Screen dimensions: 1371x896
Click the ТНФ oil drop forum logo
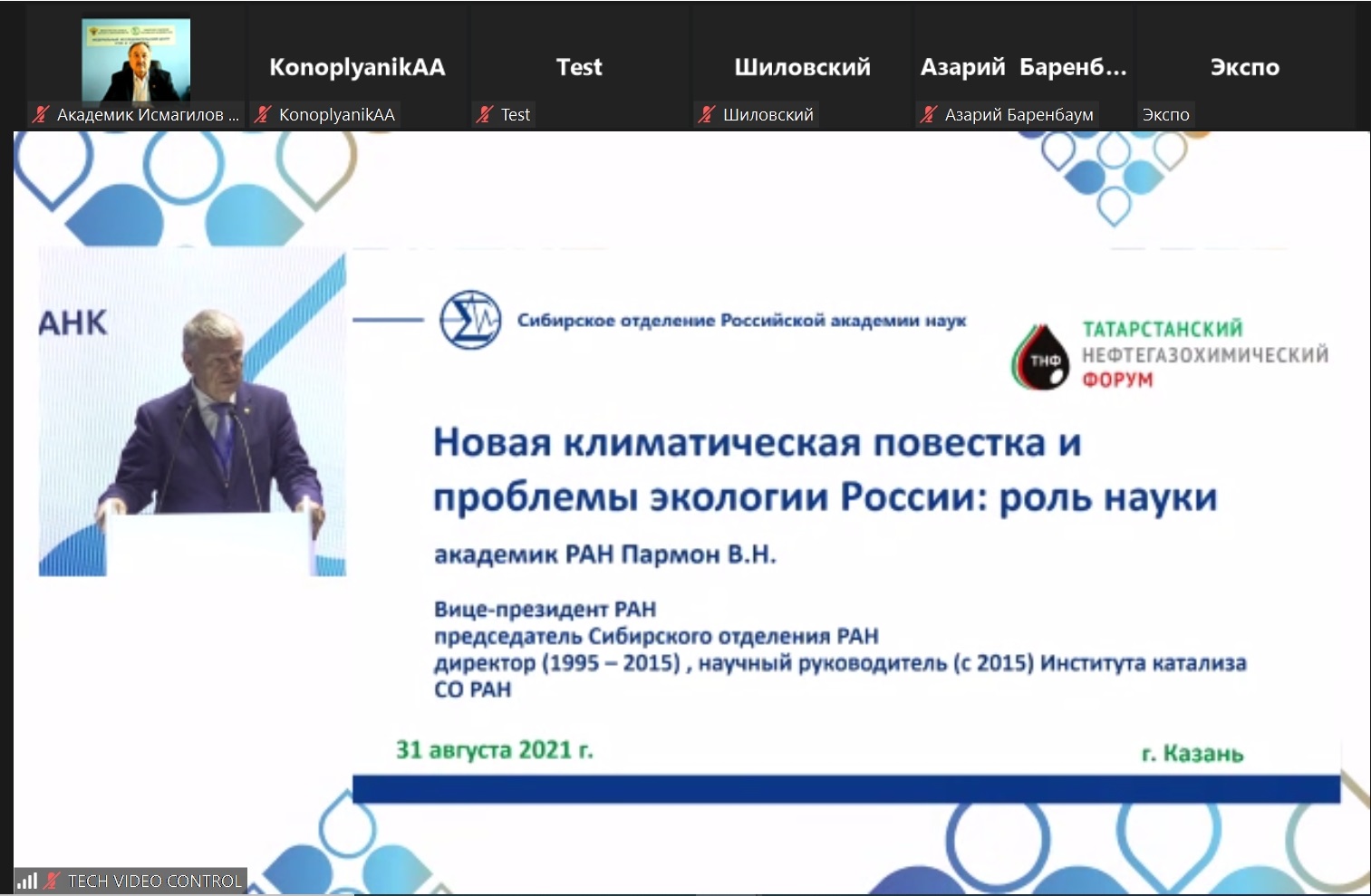coord(1040,358)
